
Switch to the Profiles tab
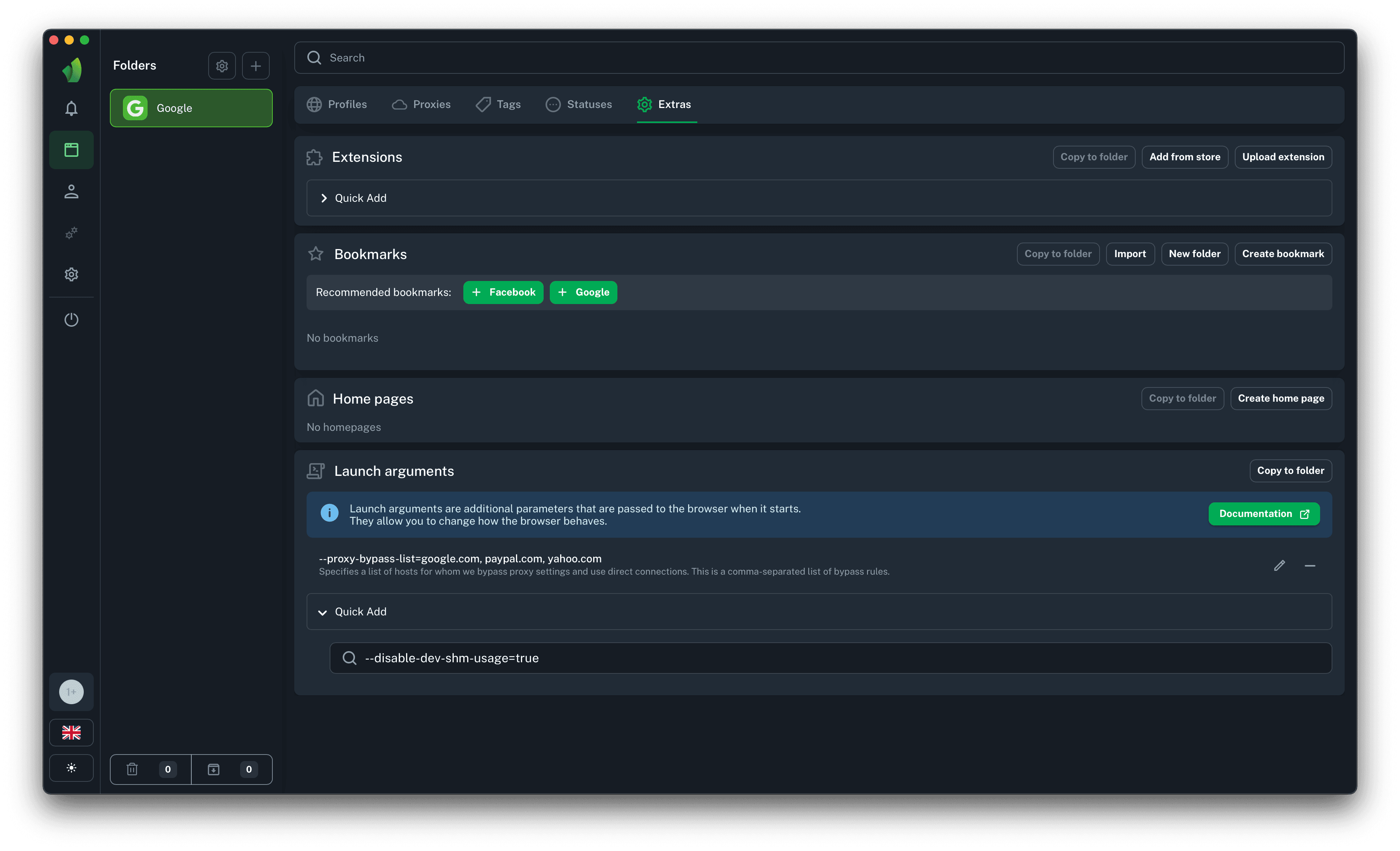tap(337, 105)
